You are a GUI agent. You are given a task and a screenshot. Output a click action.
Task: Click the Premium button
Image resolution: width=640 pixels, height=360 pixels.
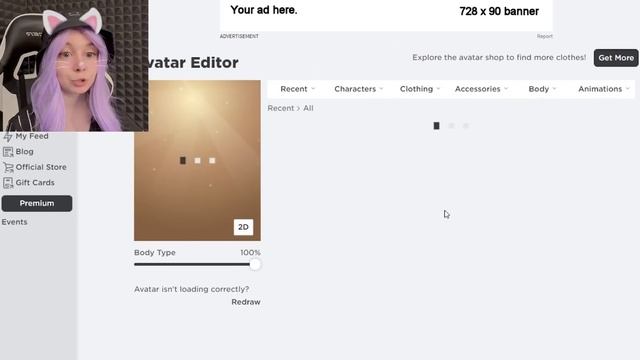[37, 203]
